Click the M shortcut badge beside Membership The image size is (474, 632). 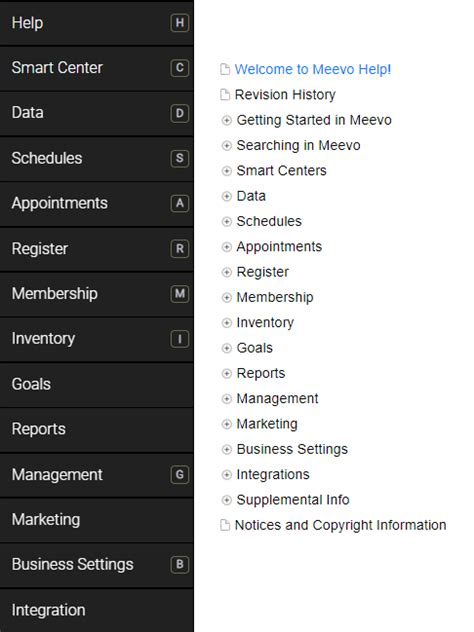(x=180, y=294)
